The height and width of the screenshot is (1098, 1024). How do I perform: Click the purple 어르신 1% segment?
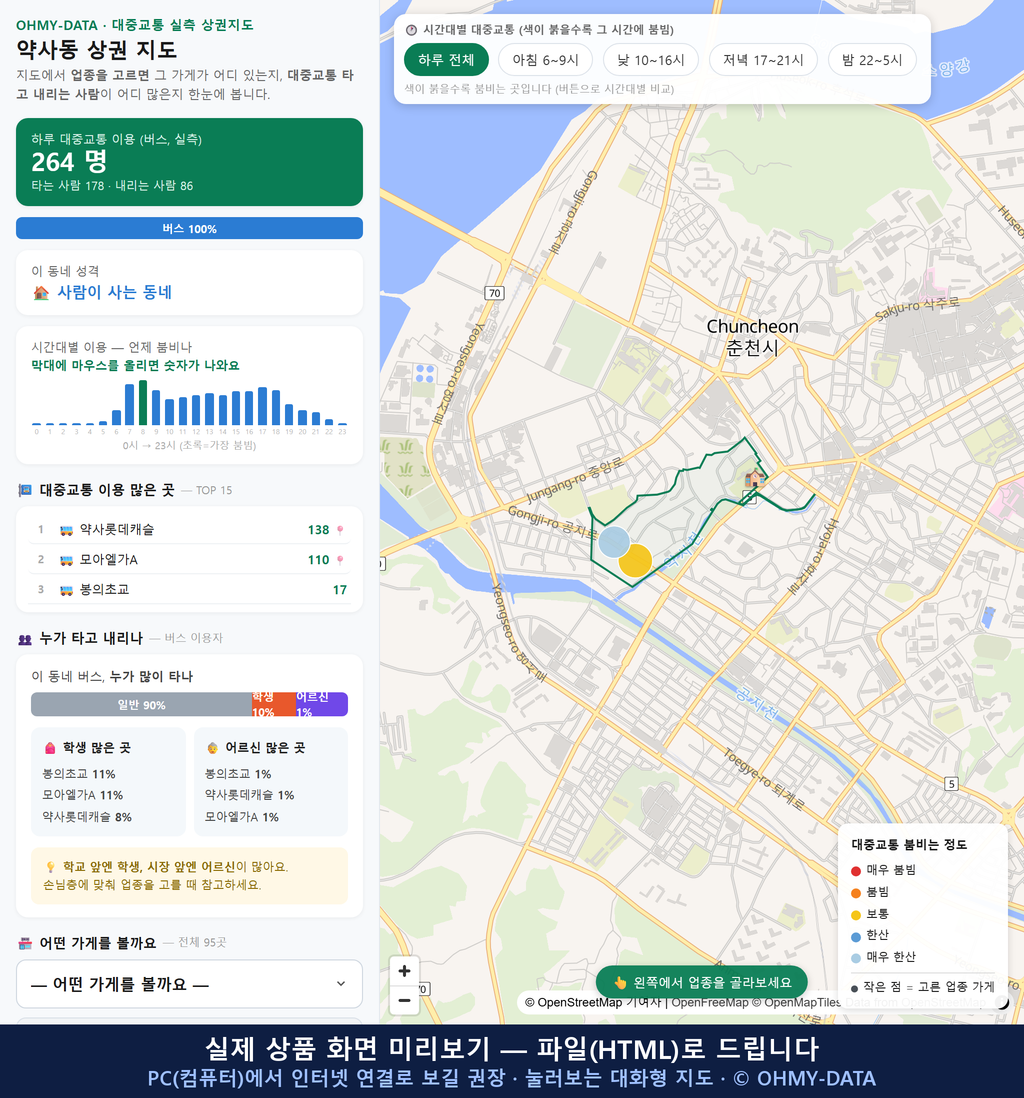pos(321,704)
